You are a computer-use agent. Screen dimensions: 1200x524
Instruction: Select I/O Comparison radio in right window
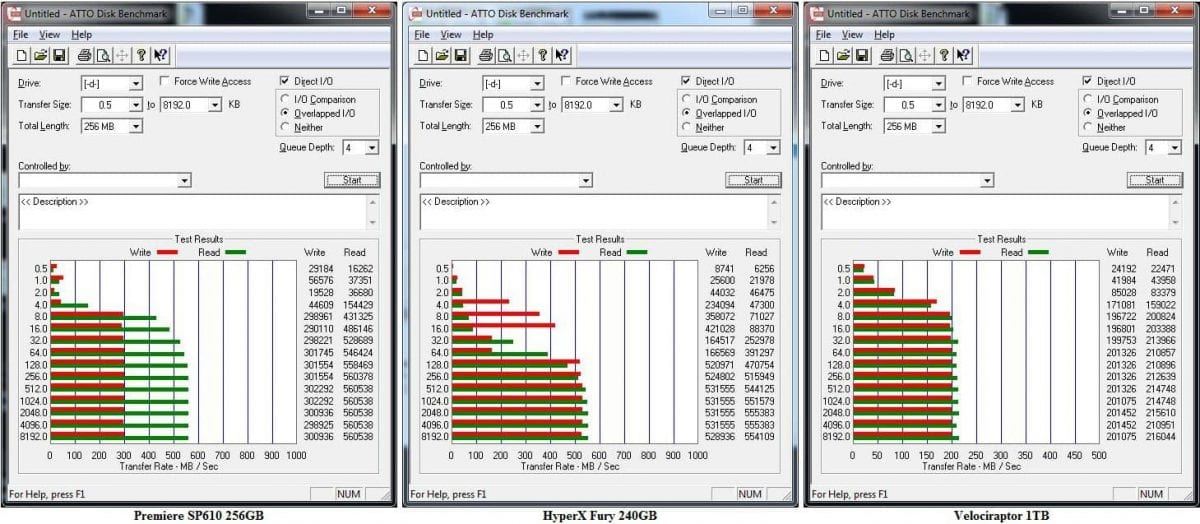(x=1088, y=100)
